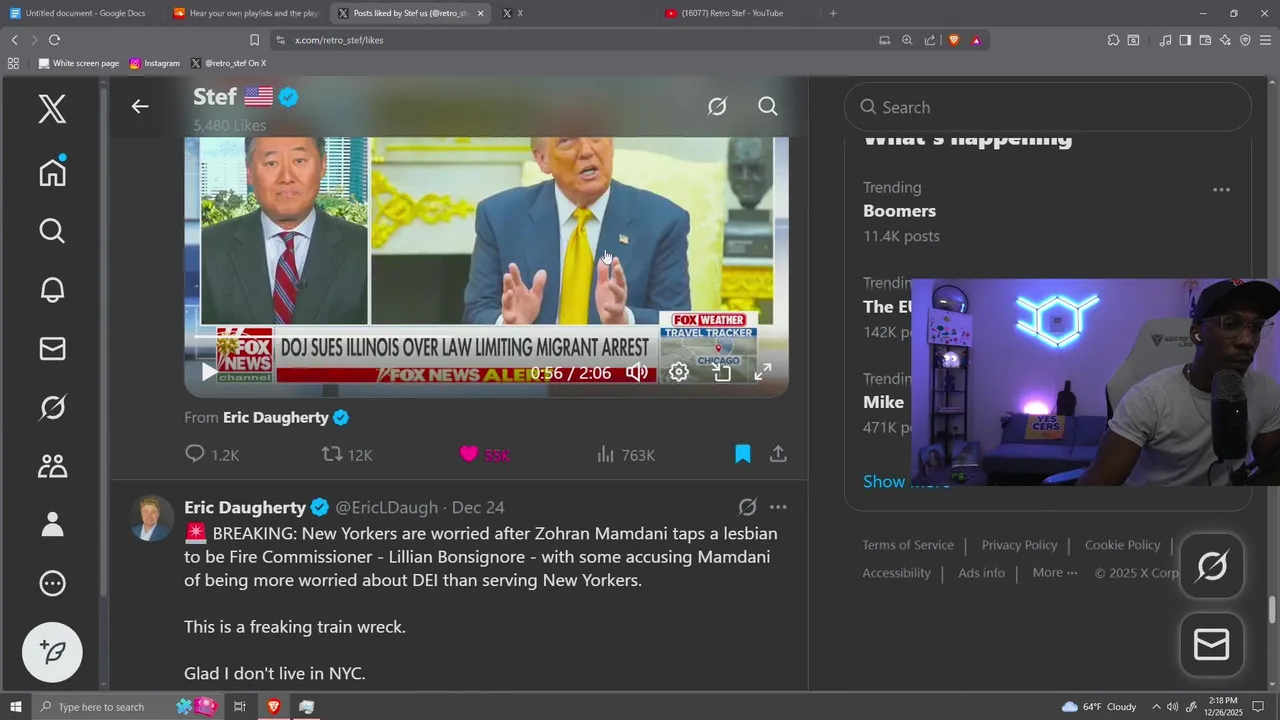The height and width of the screenshot is (720, 1280).
Task: Open Cookie Policy link
Action: 1122,545
